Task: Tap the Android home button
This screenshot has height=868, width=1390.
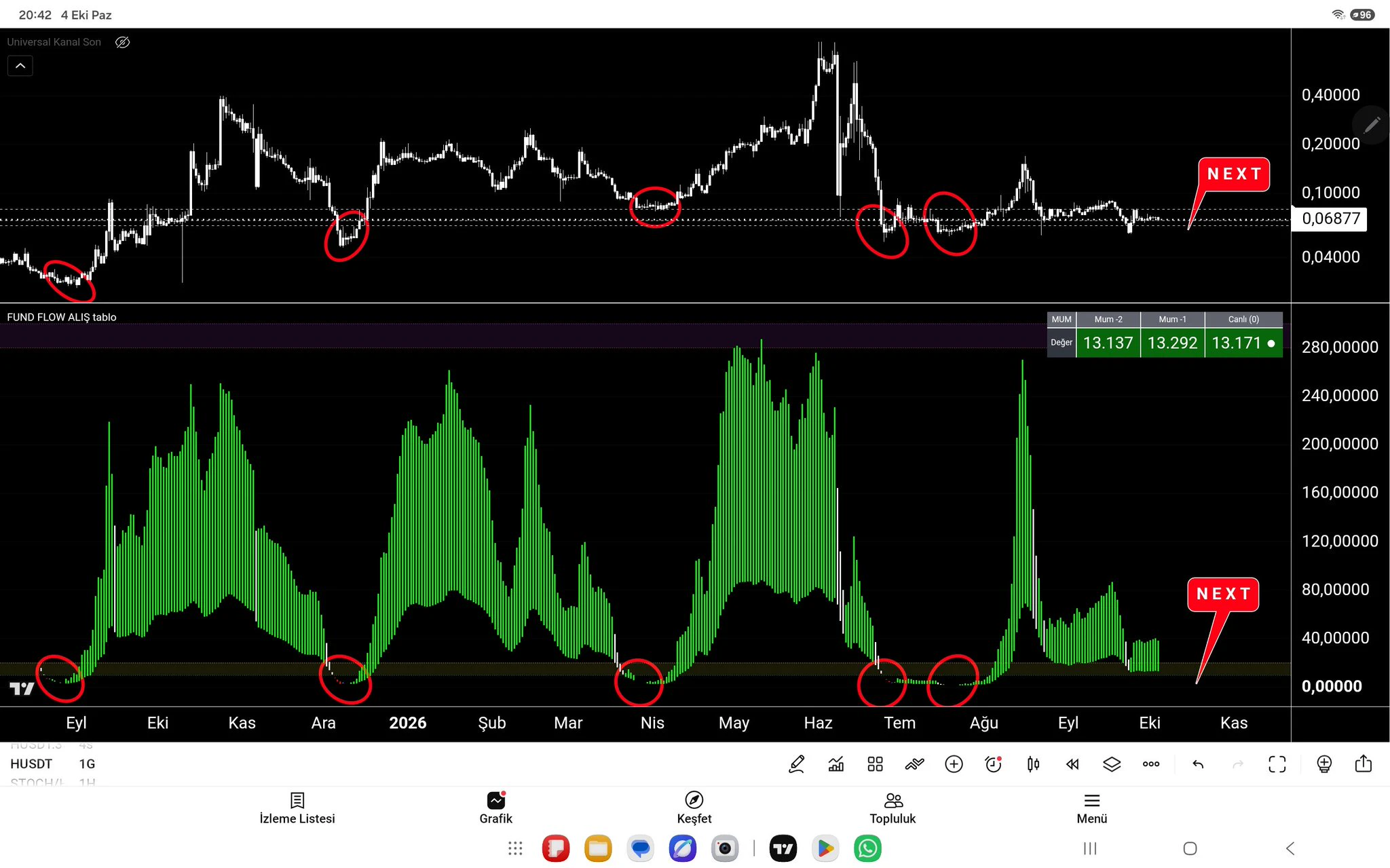Action: 1190,848
